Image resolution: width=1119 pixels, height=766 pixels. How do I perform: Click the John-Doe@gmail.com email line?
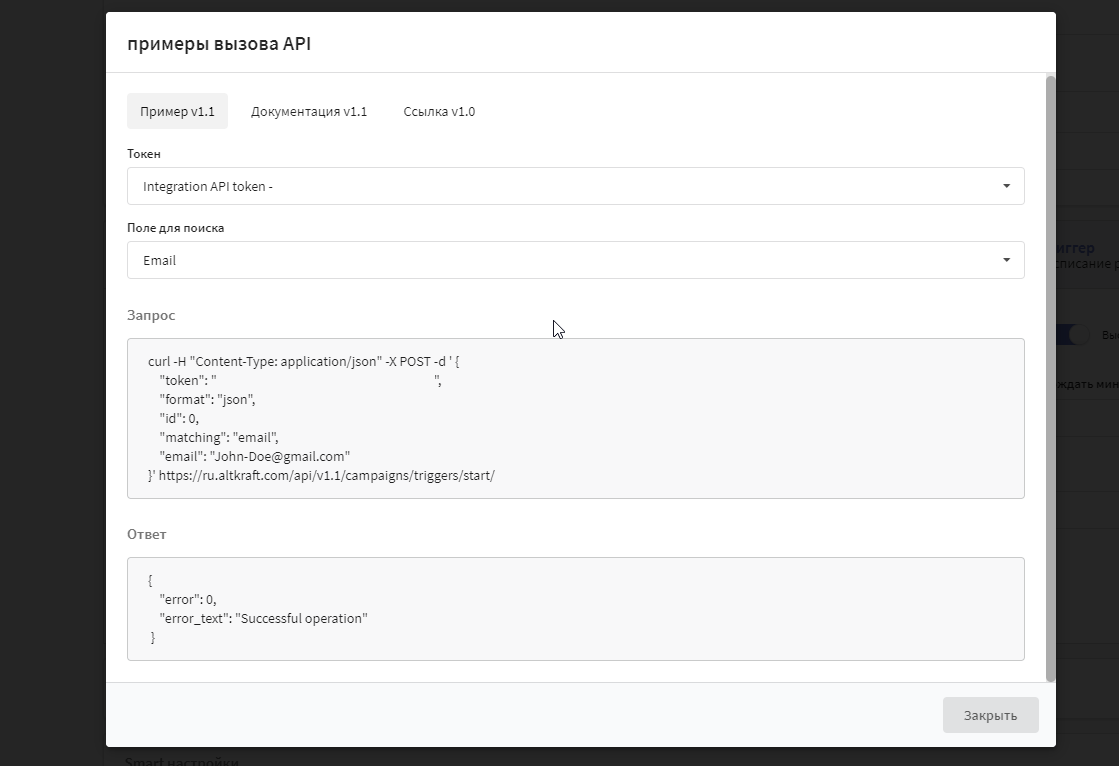coord(254,456)
